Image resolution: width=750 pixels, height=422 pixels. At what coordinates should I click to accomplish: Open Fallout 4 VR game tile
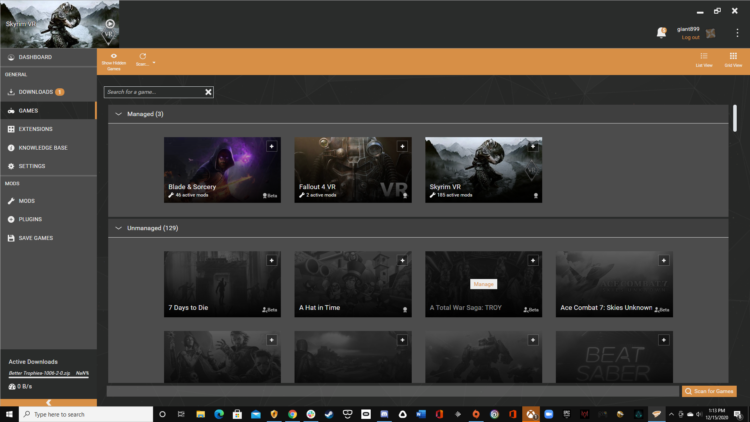(353, 170)
